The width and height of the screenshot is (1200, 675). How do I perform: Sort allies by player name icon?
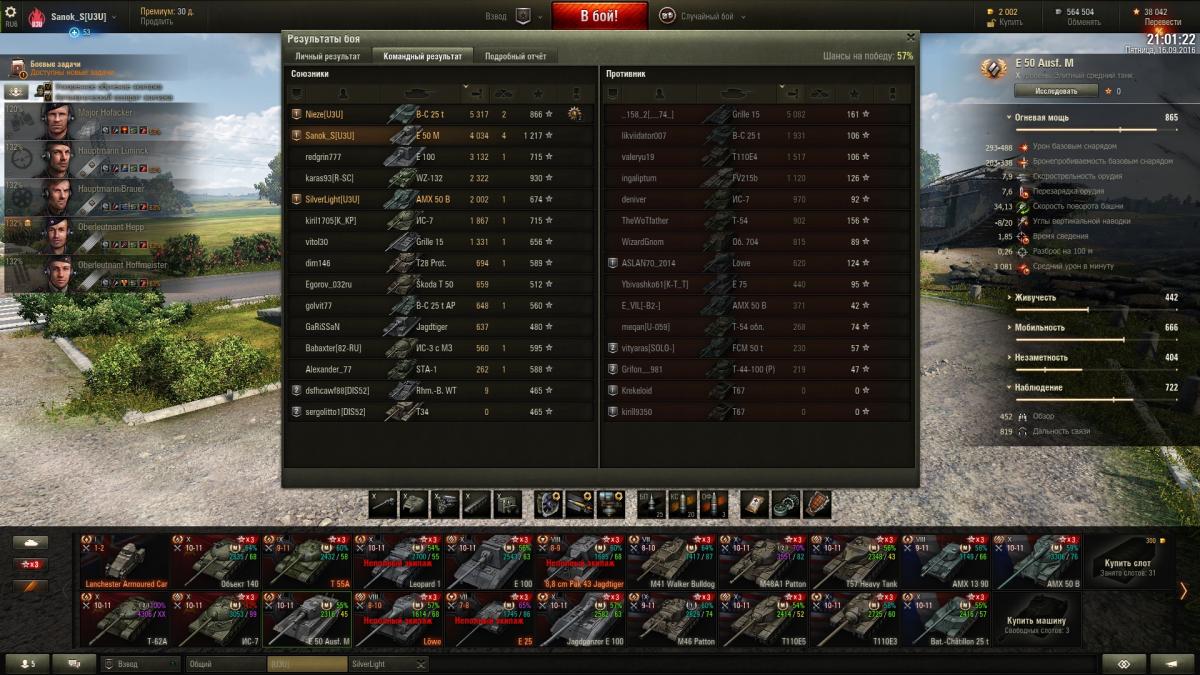[x=343, y=93]
